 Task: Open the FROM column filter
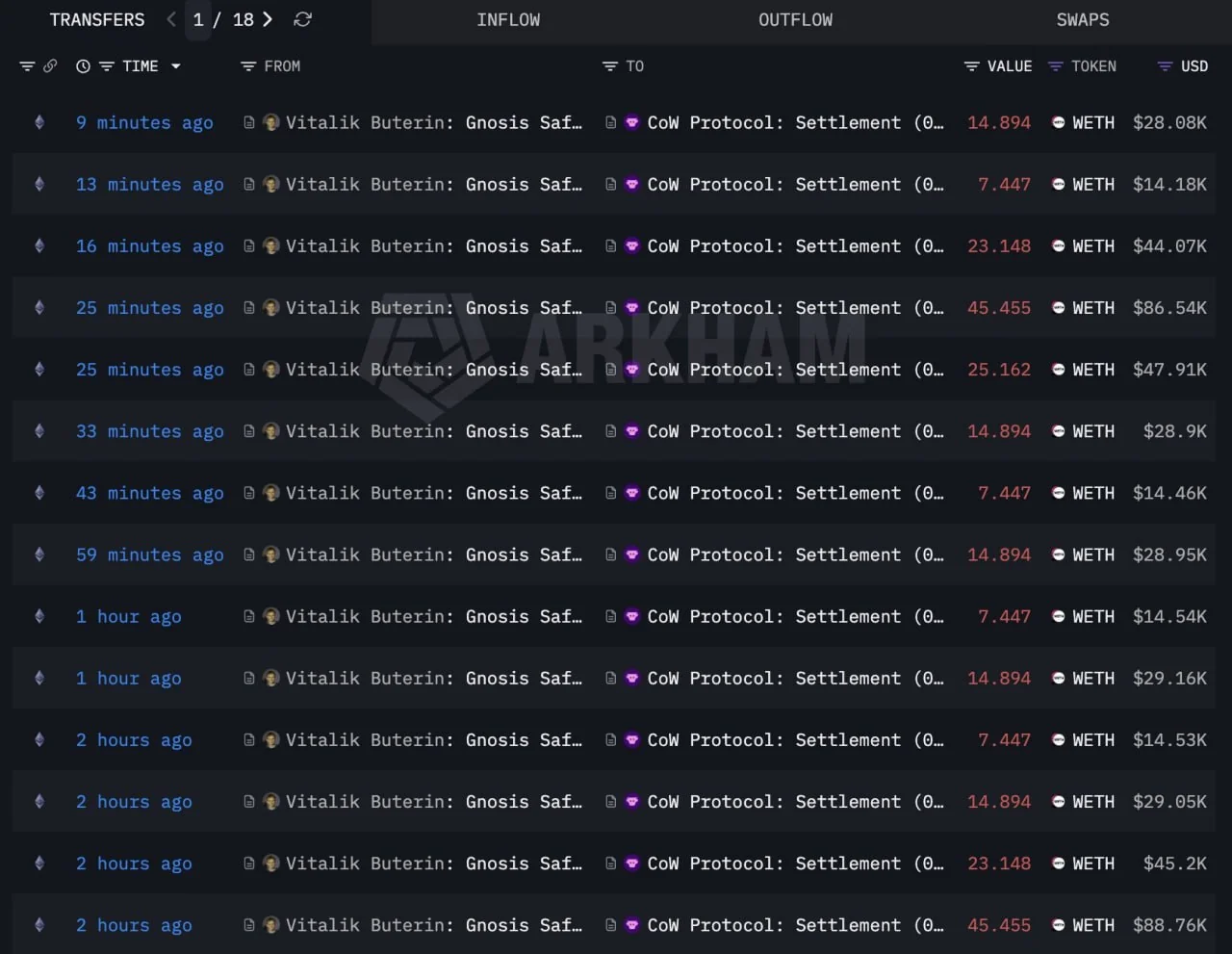pyautogui.click(x=248, y=66)
